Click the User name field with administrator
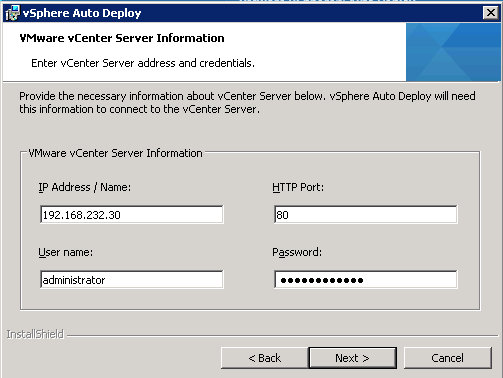Image resolution: width=503 pixels, height=378 pixels. coord(132,280)
